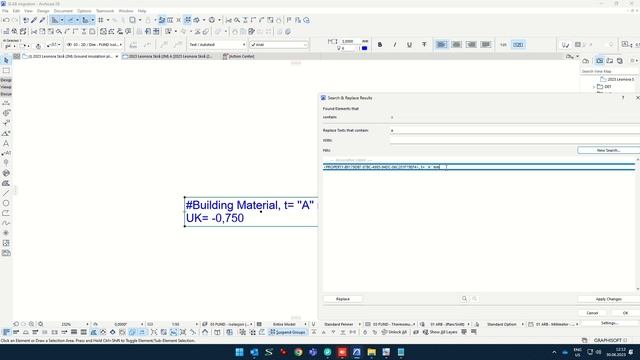This screenshot has height=360, width=640.
Task: Click the Strikethrough formatting button
Action: tap(424, 44)
